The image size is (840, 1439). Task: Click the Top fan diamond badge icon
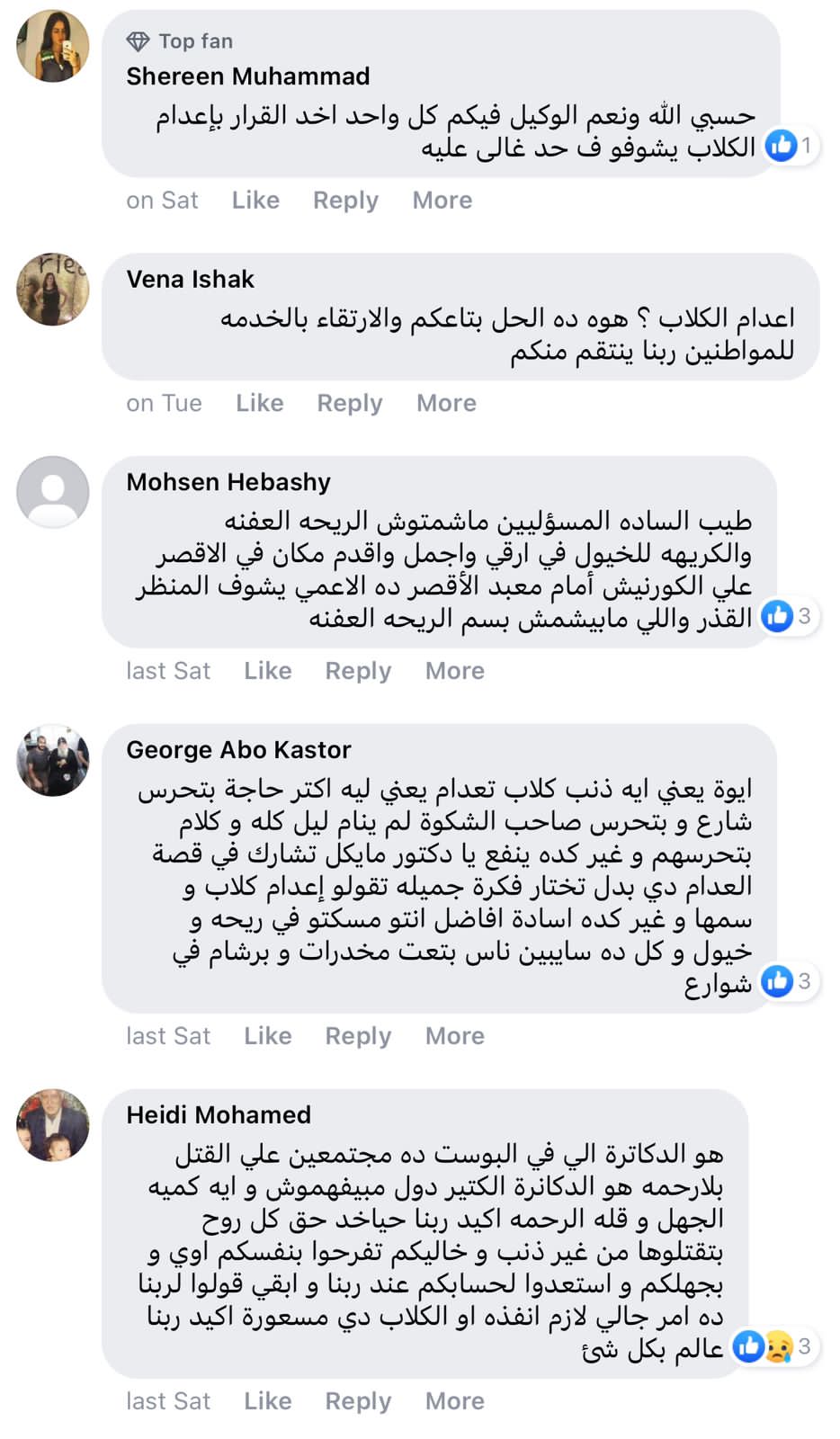pos(138,41)
